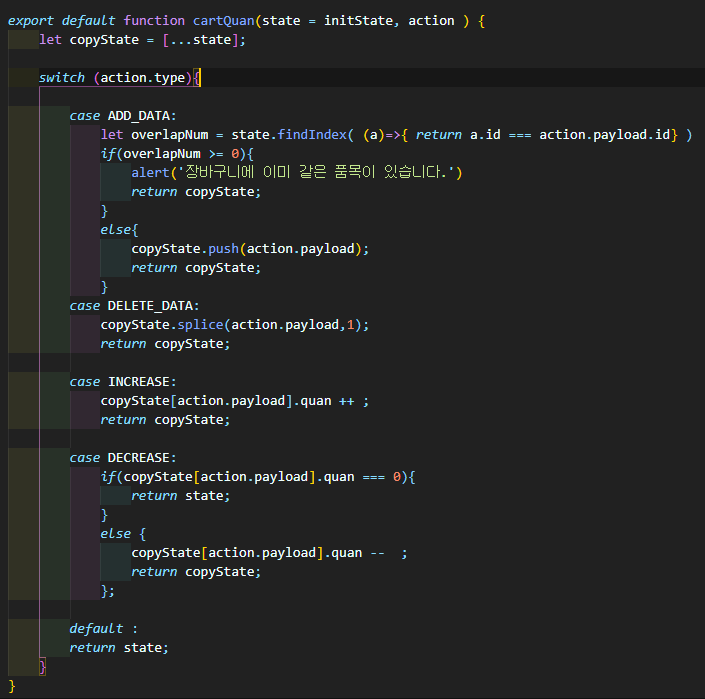
Task: Click 'case DECREASE:' label
Action: point(123,458)
